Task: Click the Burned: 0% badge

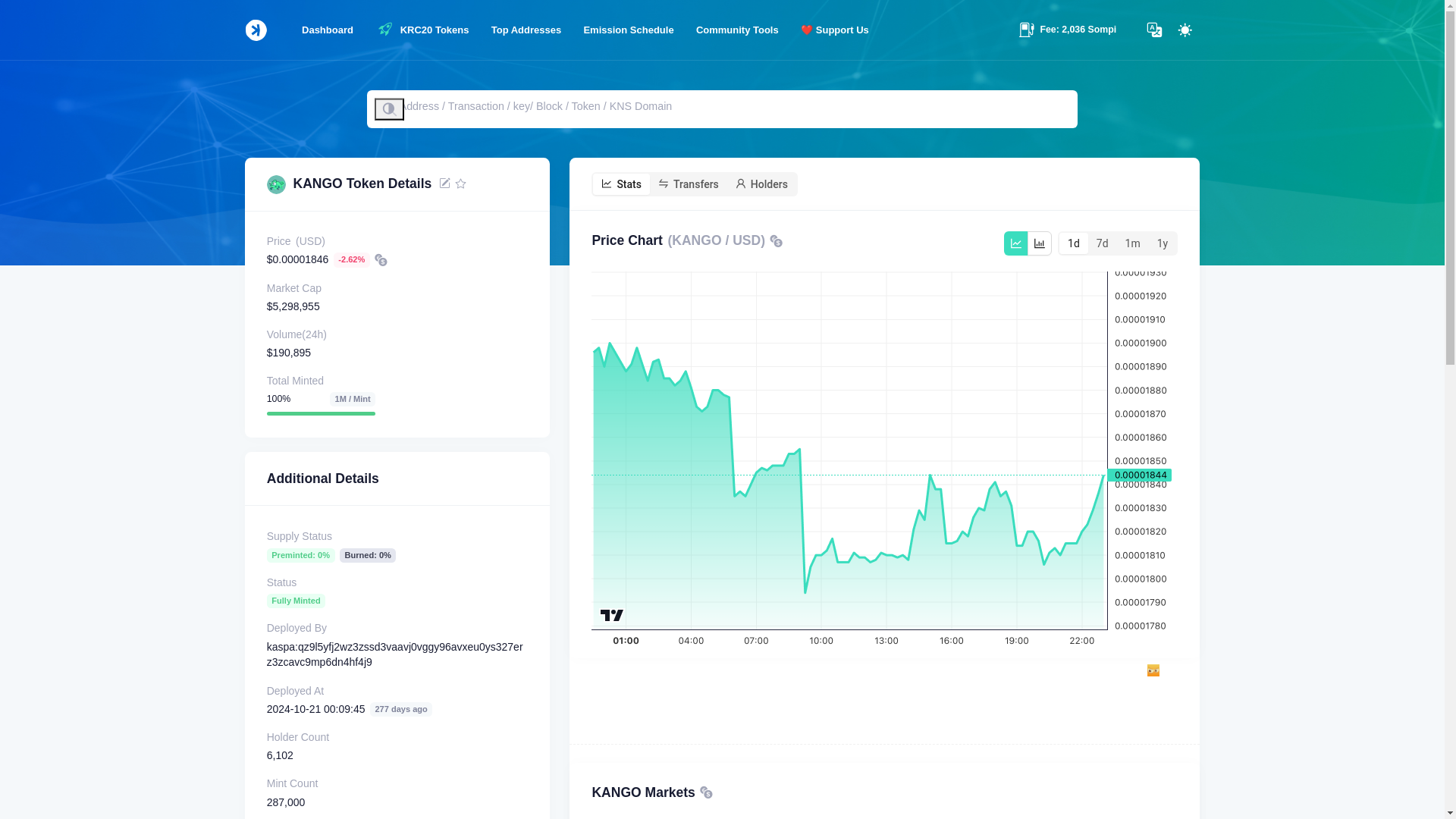Action: pyautogui.click(x=368, y=555)
